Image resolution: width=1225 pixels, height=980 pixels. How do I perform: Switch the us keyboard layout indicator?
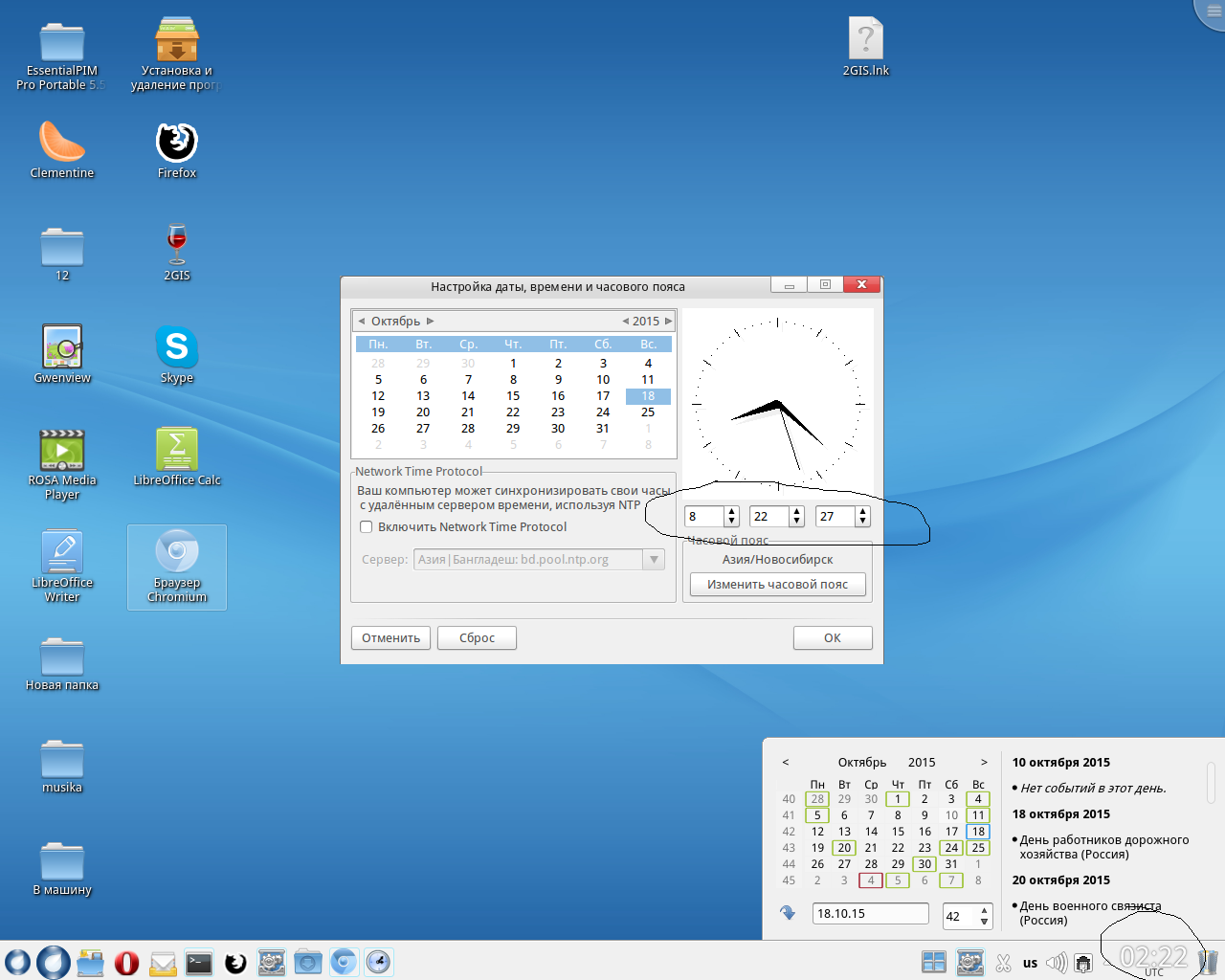1030,963
